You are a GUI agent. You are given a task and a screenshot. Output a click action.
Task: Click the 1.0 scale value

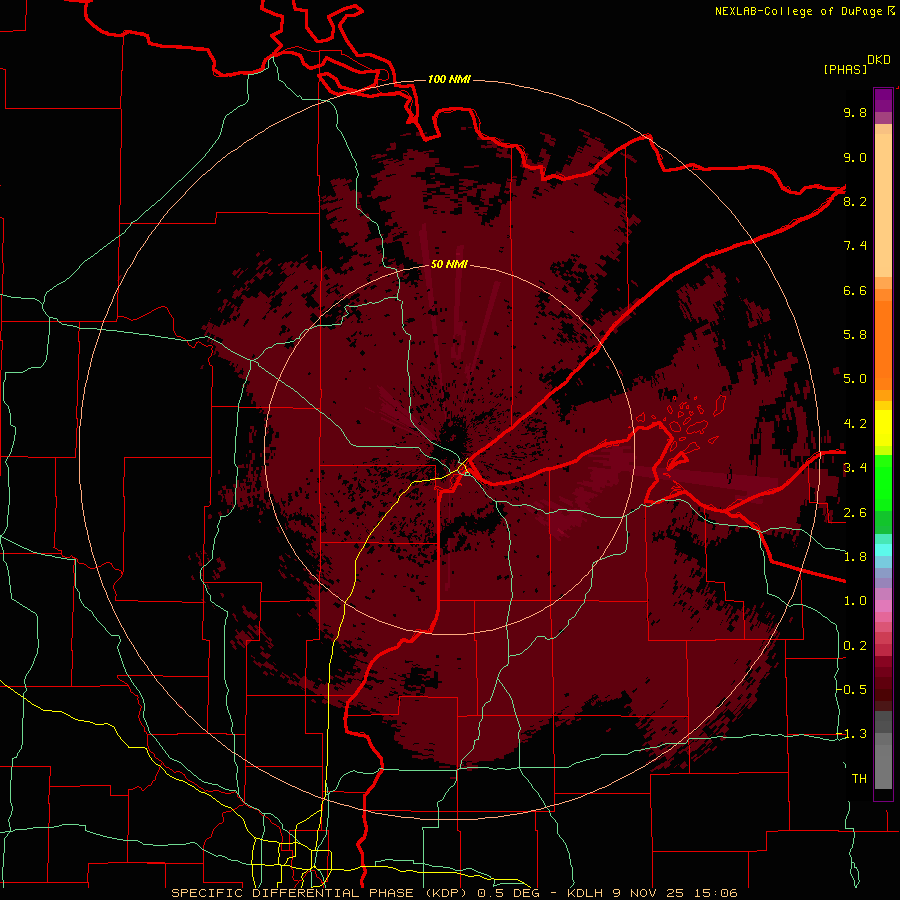(x=855, y=601)
